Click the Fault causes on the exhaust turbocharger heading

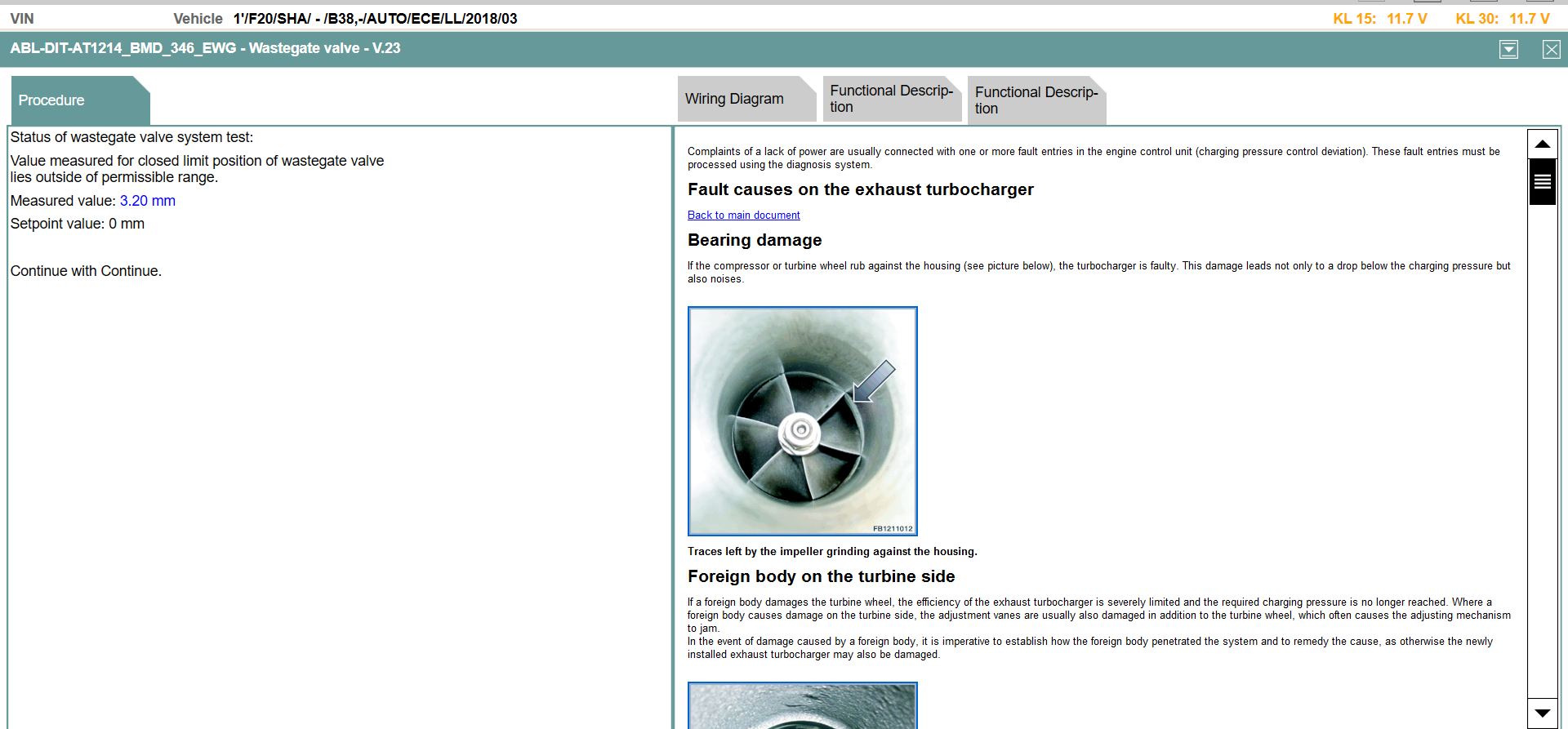point(860,189)
